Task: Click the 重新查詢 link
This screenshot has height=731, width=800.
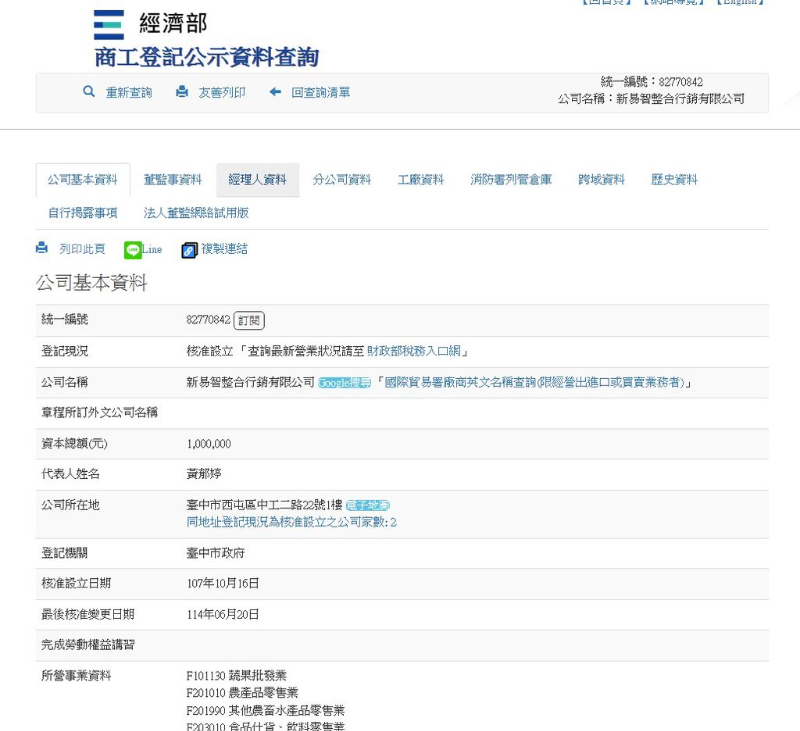Action: pyautogui.click(x=129, y=92)
